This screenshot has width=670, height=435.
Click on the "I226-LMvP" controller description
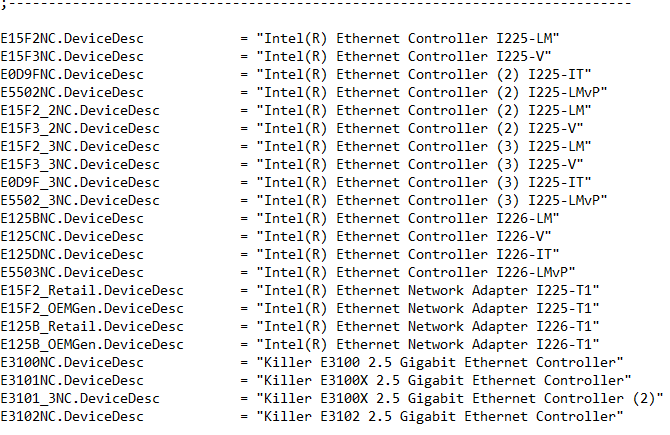pyautogui.click(x=532, y=272)
